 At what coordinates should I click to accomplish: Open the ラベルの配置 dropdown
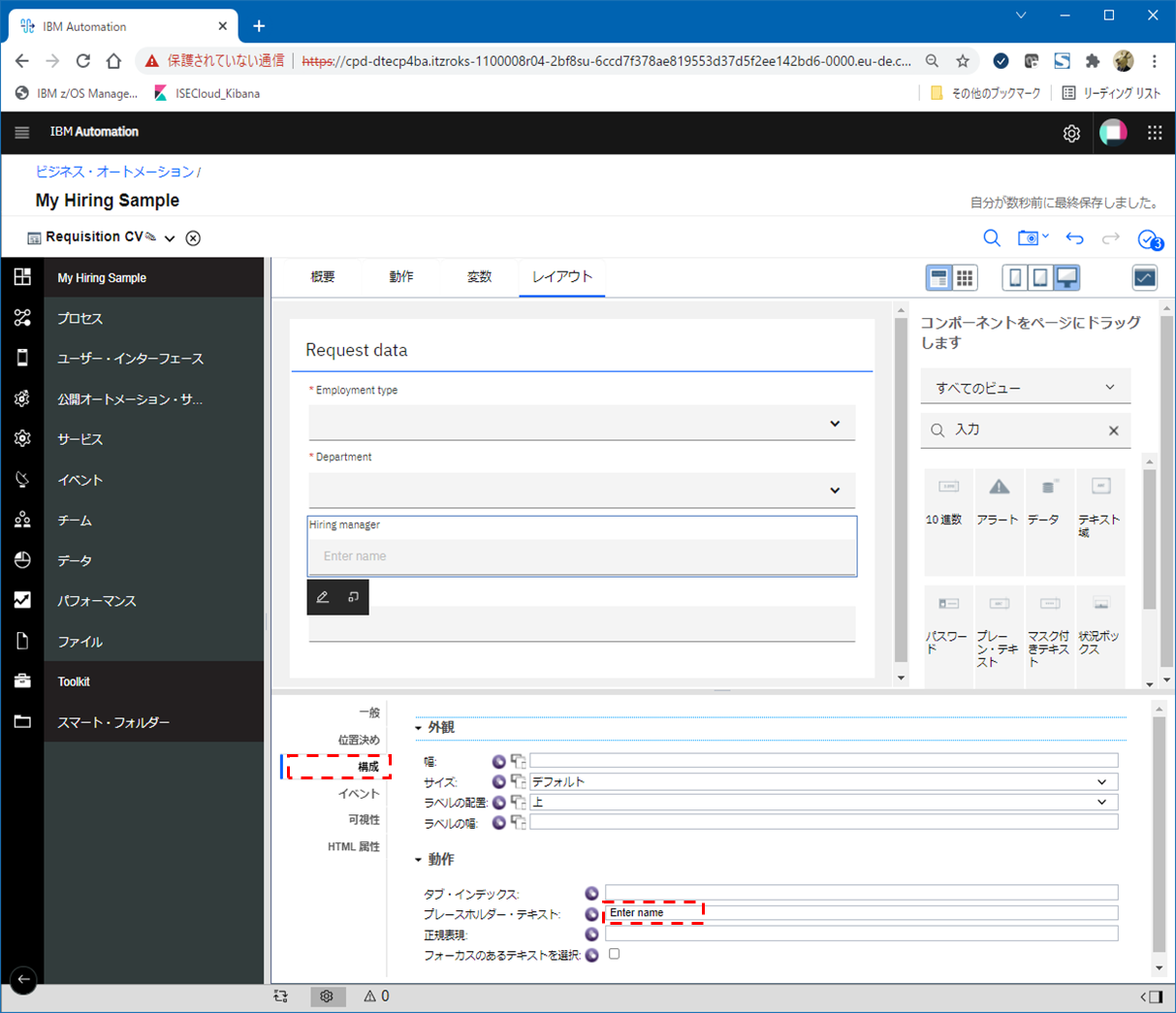823,803
